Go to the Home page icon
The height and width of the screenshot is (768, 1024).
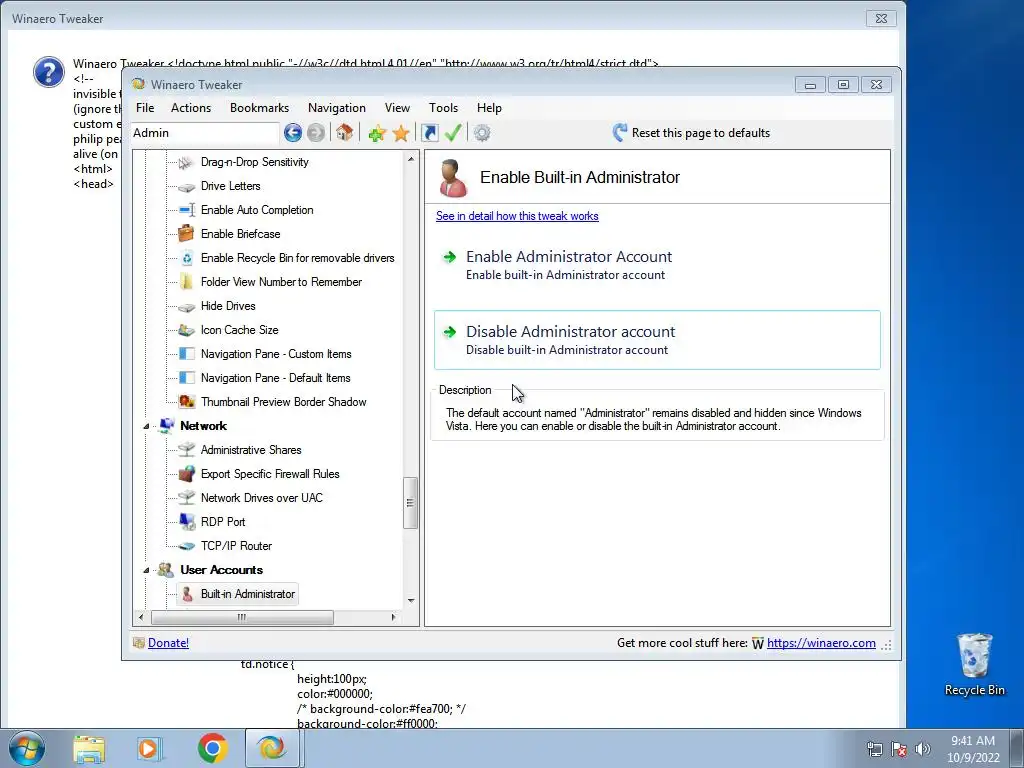coord(344,133)
